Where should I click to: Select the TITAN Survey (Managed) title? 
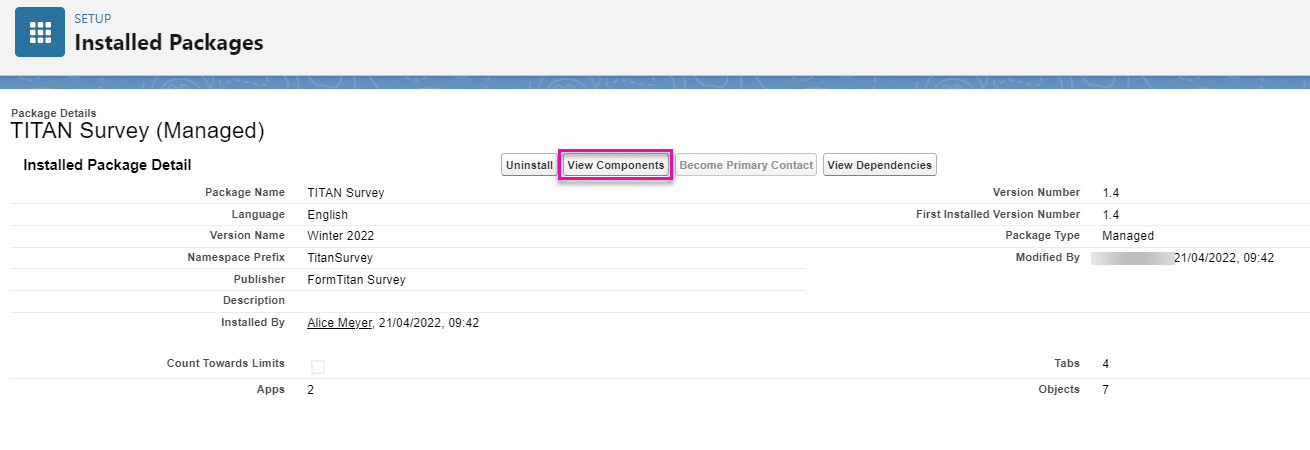pos(137,130)
